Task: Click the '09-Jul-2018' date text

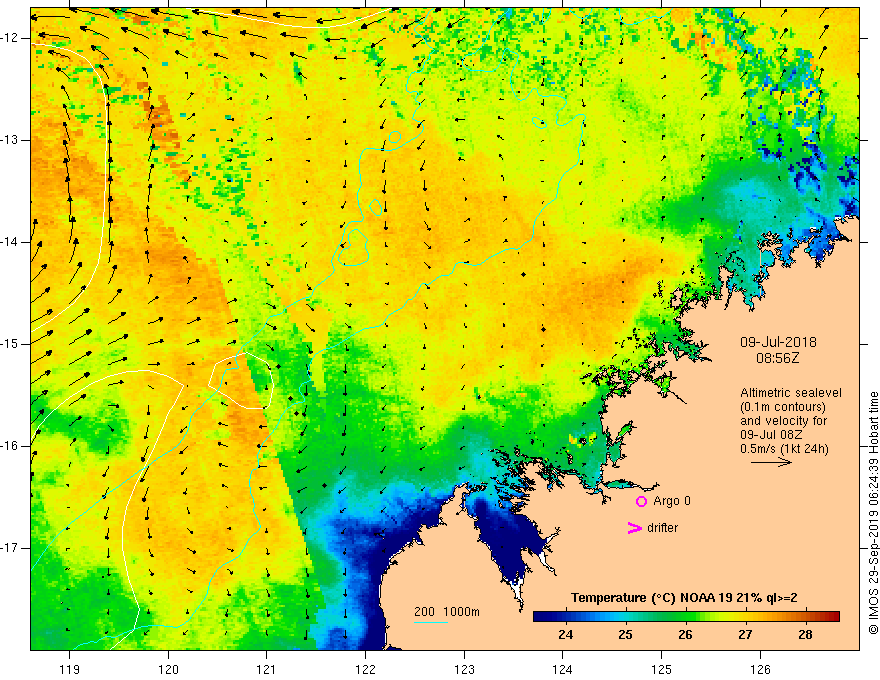Action: (x=778, y=342)
